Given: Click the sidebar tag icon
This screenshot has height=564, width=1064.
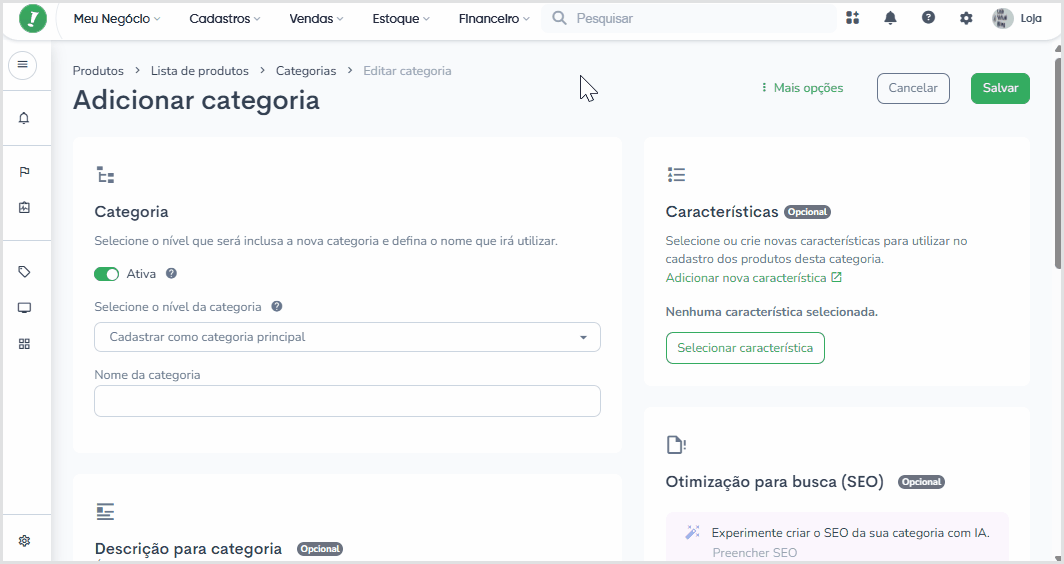Looking at the screenshot, I should click(24, 272).
